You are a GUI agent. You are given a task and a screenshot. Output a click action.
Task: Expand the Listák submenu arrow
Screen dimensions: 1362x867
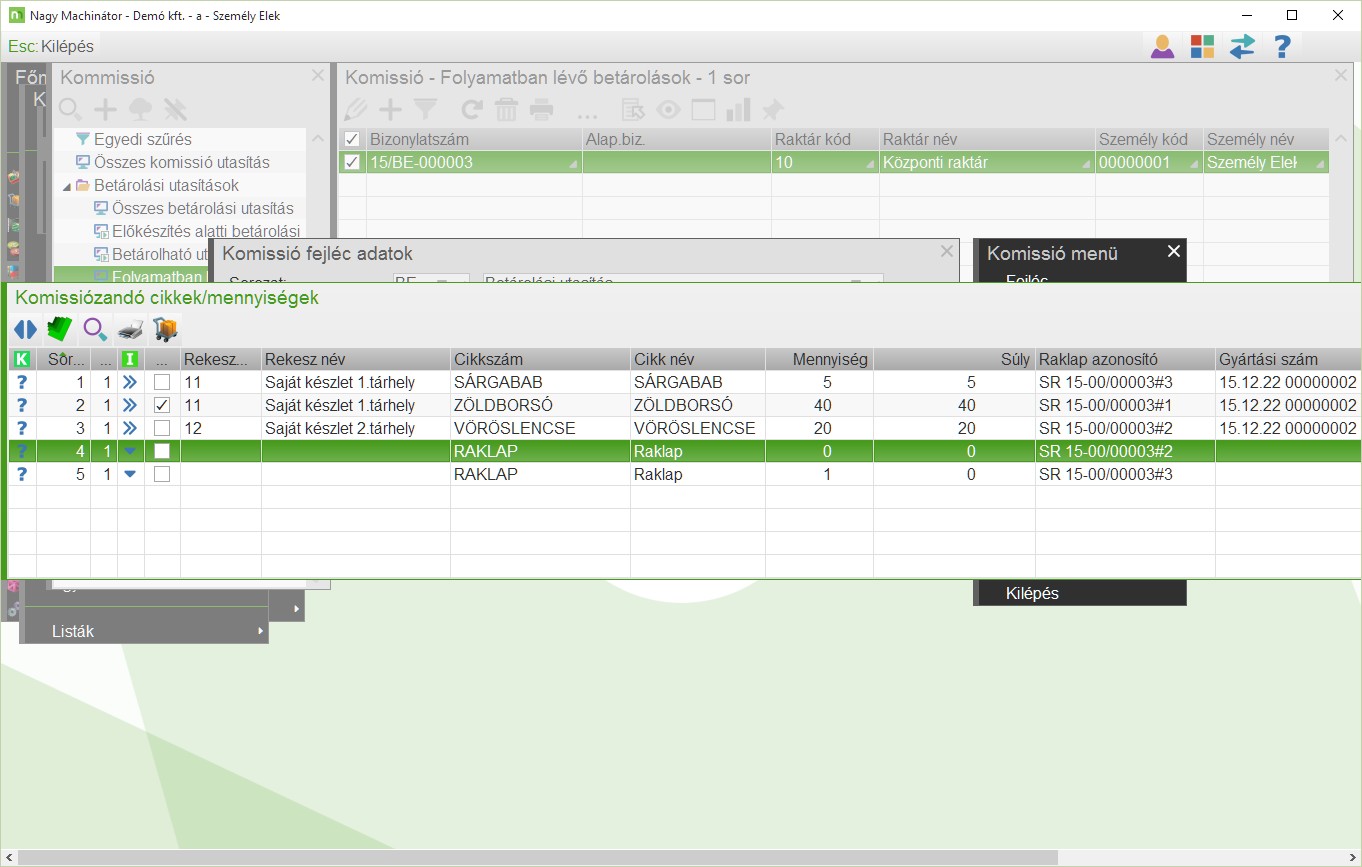(x=261, y=631)
